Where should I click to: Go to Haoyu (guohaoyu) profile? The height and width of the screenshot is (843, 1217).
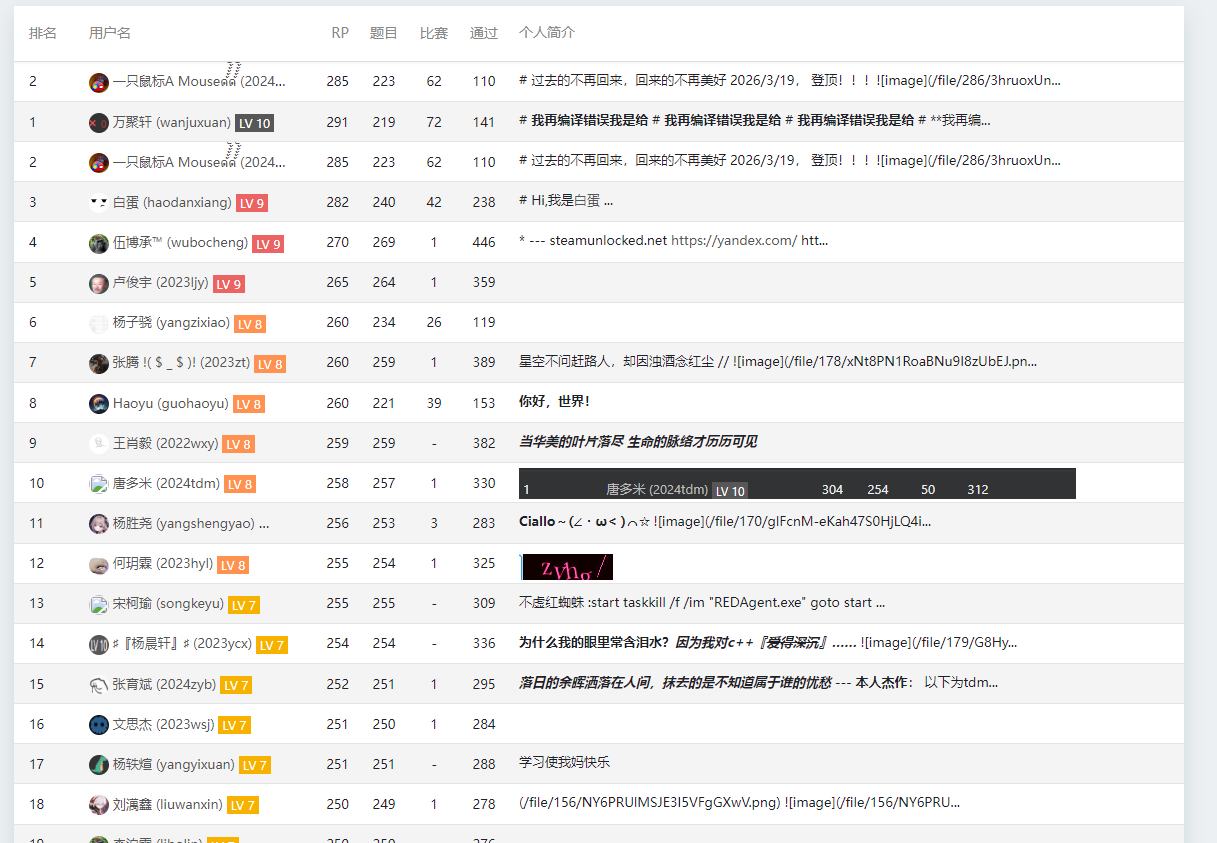point(171,403)
